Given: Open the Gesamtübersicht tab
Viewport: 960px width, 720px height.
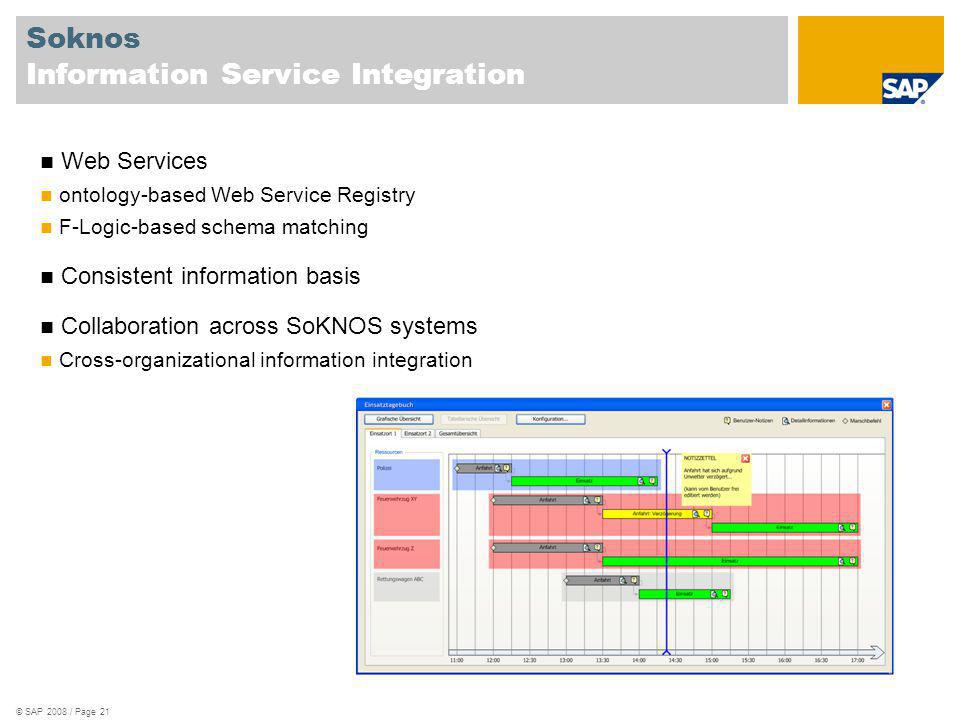Looking at the screenshot, I should coord(458,433).
